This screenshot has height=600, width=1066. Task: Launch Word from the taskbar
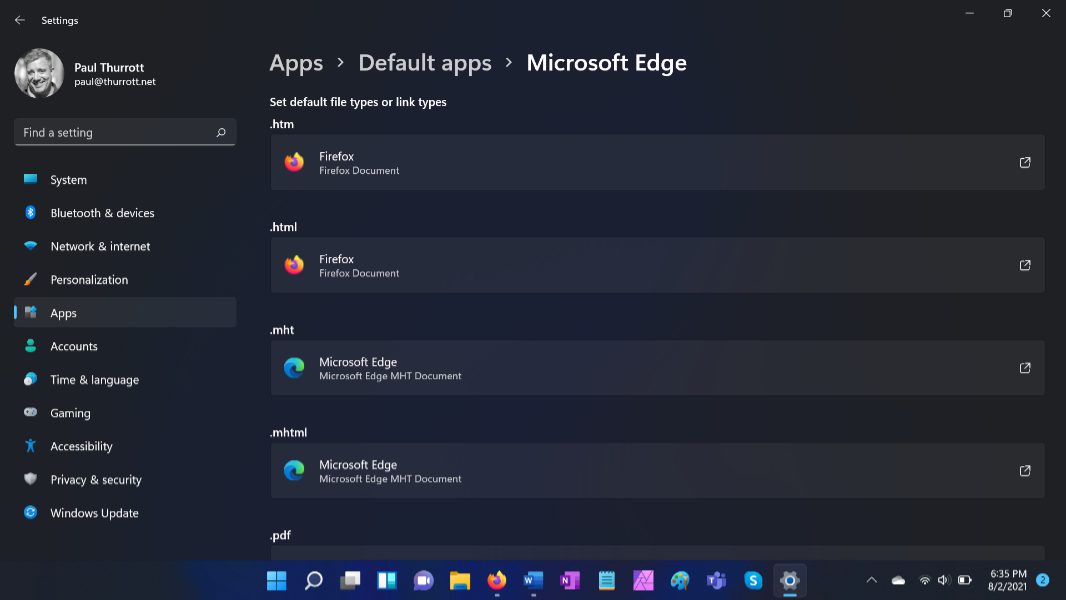[533, 580]
